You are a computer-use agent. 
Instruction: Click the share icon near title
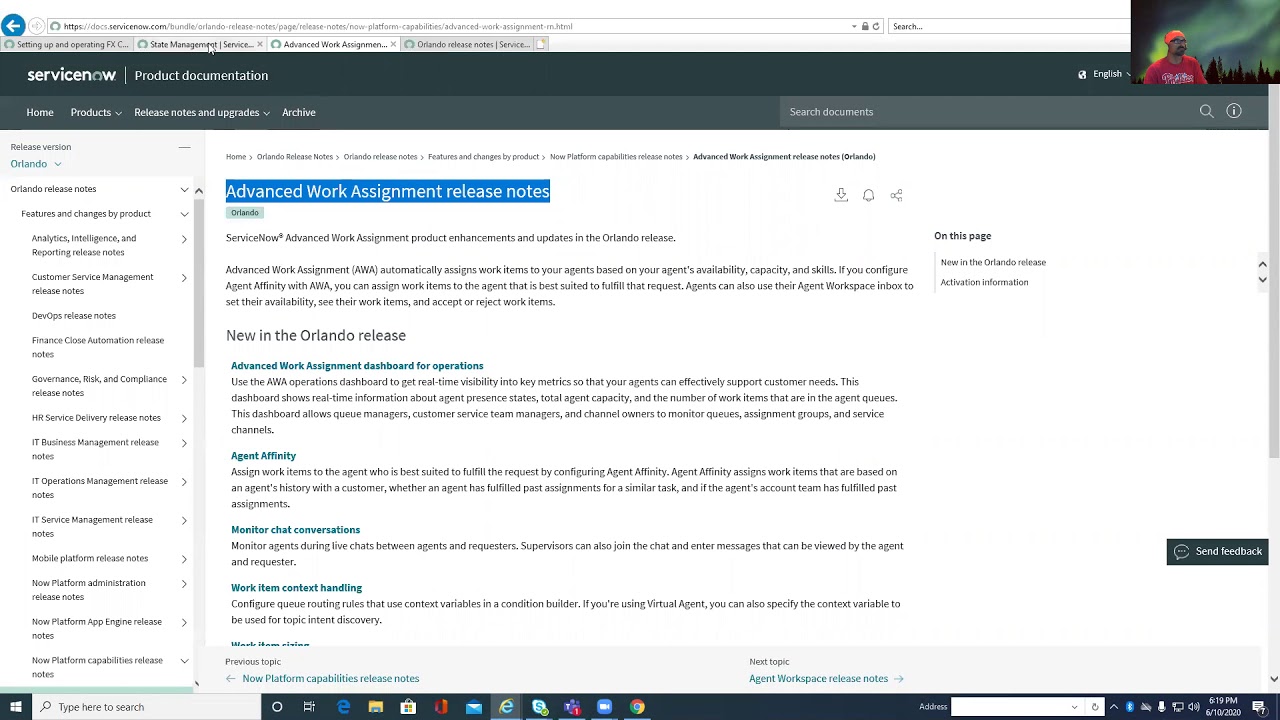tap(896, 195)
